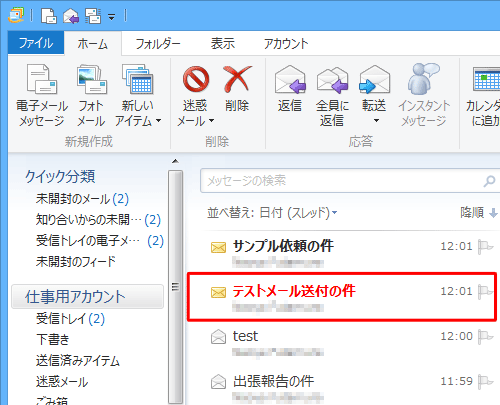
Task: Click the folder pane scroll up arrow
Action: [175, 162]
